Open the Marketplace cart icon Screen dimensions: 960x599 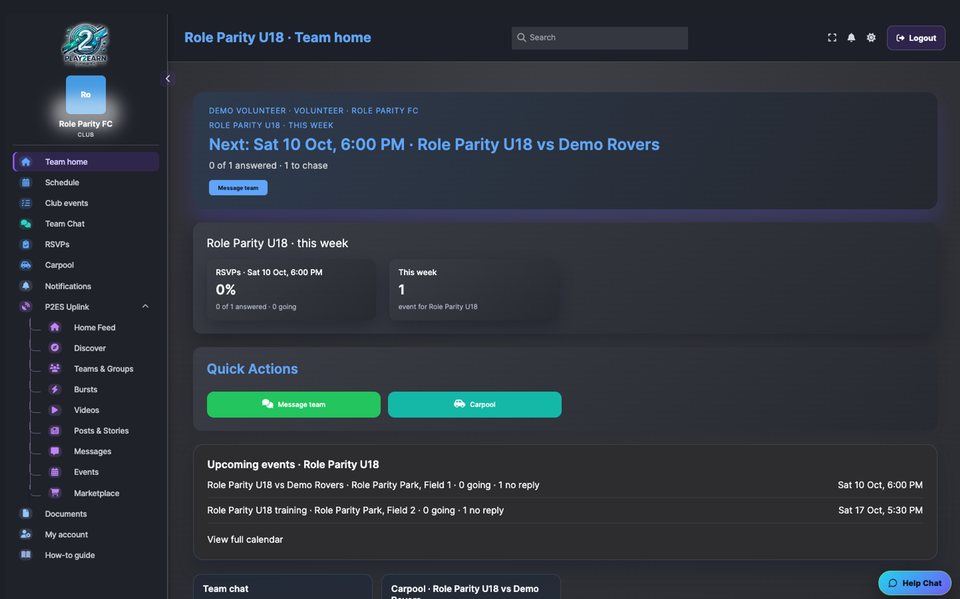point(54,493)
